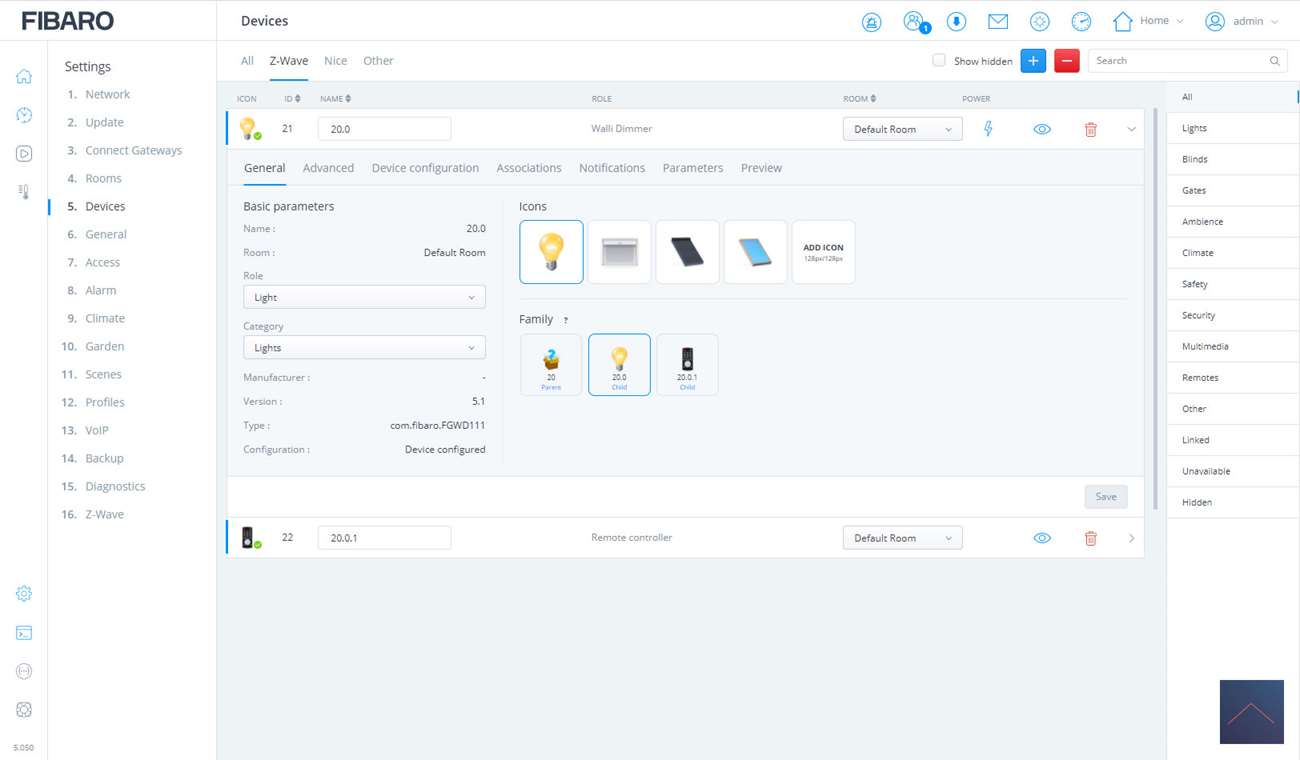This screenshot has width=1300, height=760.
Task: Click the red minus remove device button
Action: click(x=1066, y=61)
